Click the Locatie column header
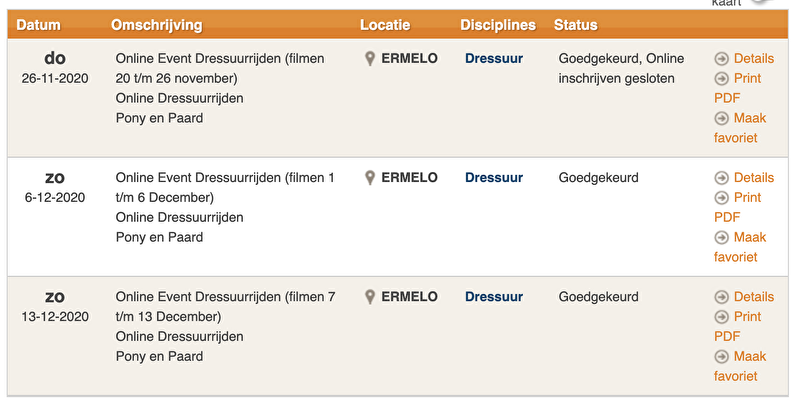The height and width of the screenshot is (406, 800). coord(385,25)
